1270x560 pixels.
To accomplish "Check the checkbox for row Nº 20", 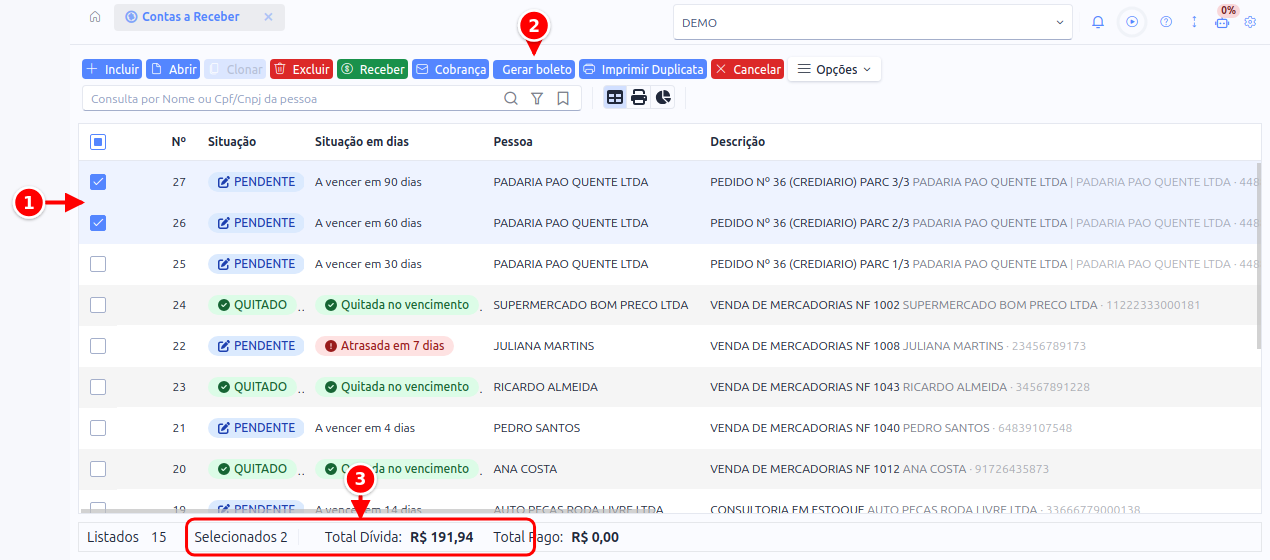I will click(x=98, y=469).
